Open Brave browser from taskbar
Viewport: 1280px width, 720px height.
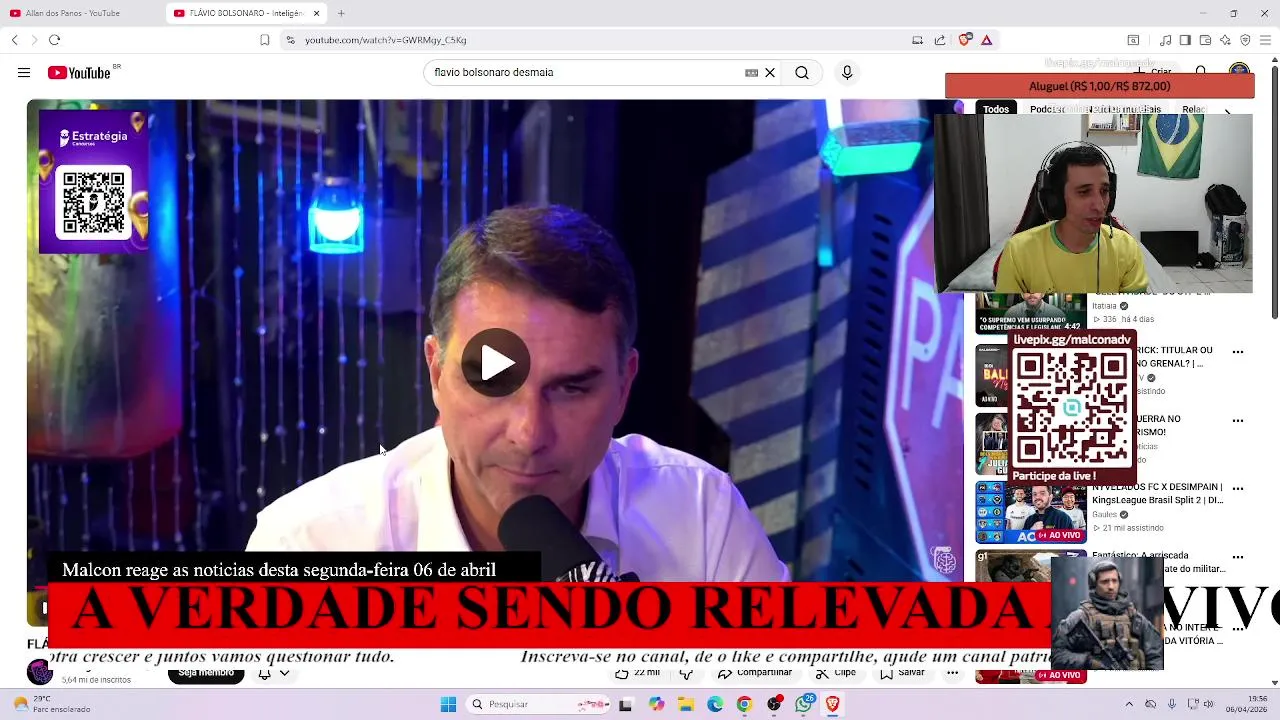[x=833, y=704]
